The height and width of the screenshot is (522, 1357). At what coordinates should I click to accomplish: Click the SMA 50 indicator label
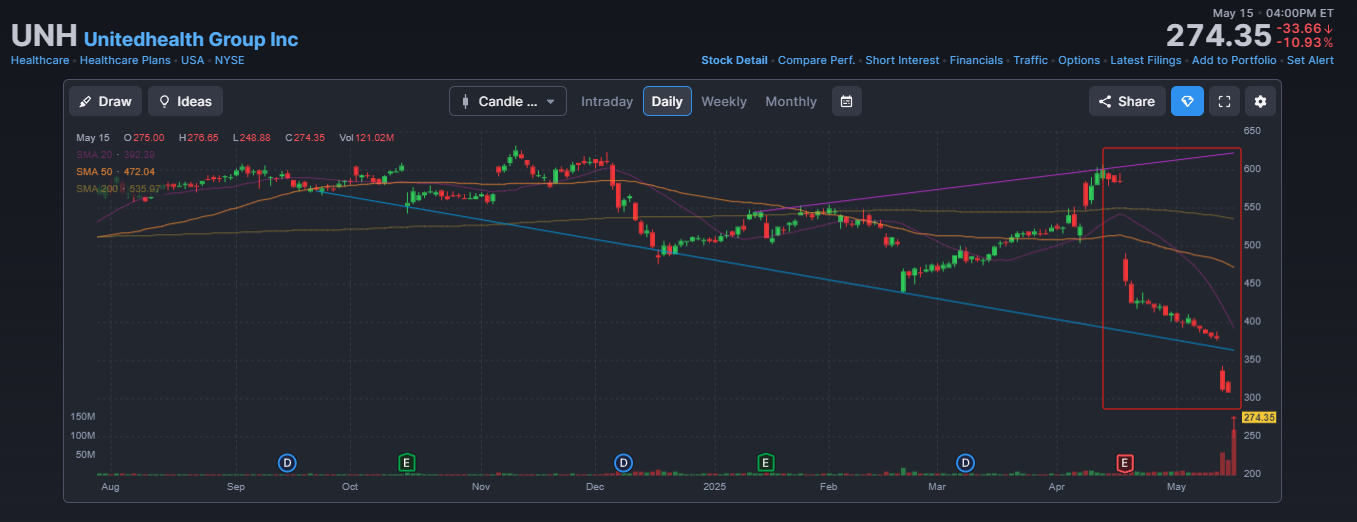click(116, 172)
